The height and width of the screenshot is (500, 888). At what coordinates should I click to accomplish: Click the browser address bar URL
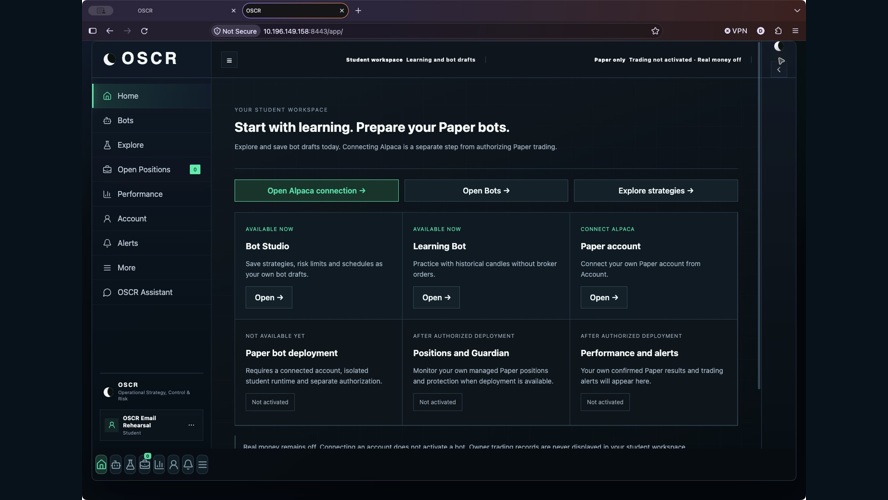(302, 31)
